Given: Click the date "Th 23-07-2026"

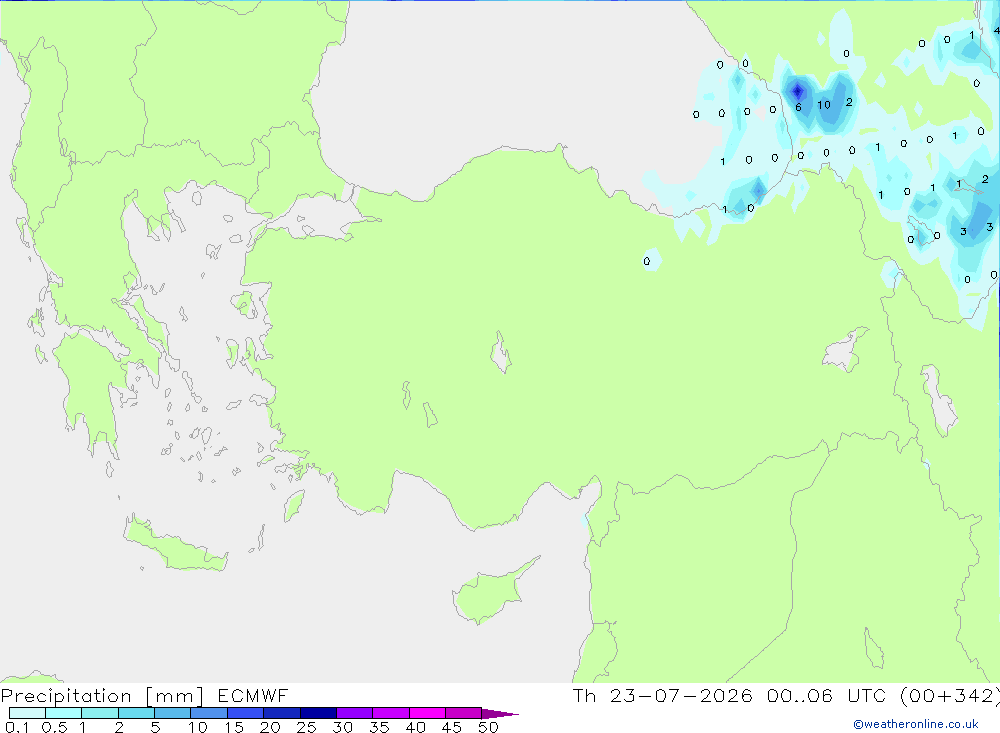Looking at the screenshot, I should [663, 695].
